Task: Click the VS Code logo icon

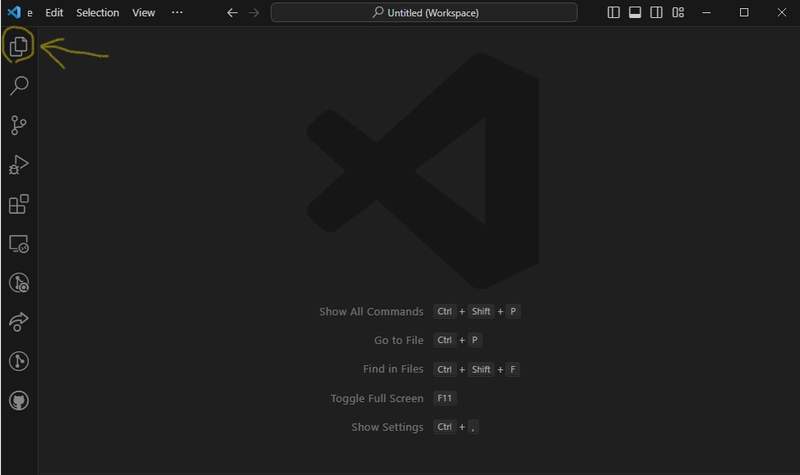Action: point(14,12)
